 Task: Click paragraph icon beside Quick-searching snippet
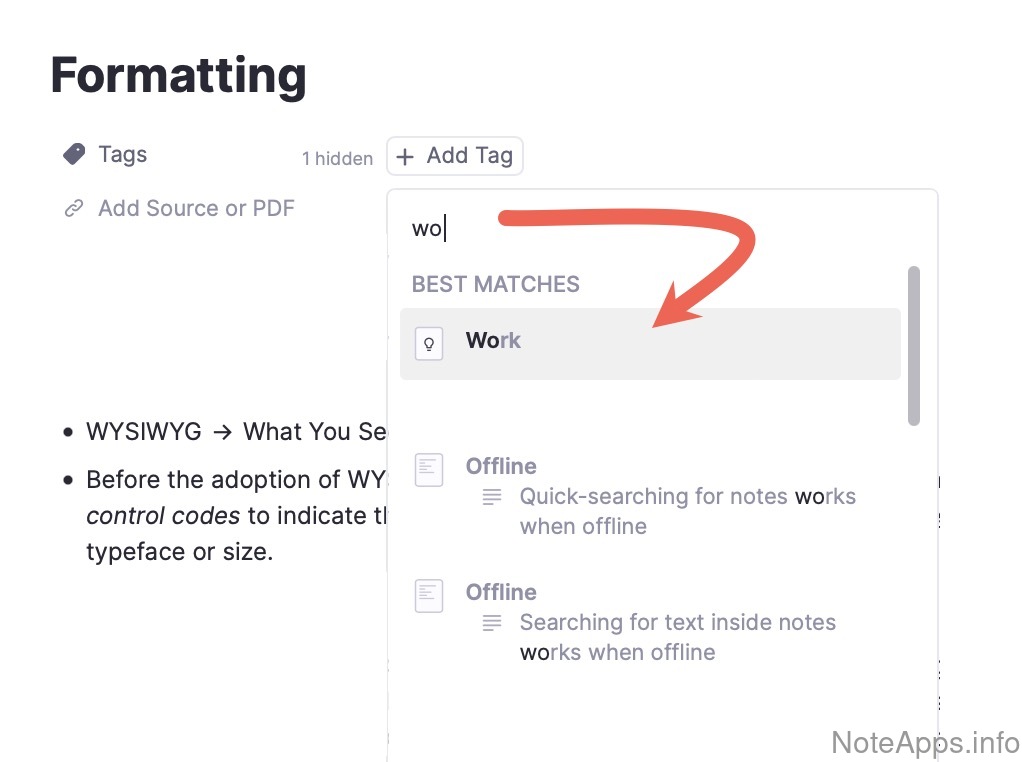tap(491, 496)
